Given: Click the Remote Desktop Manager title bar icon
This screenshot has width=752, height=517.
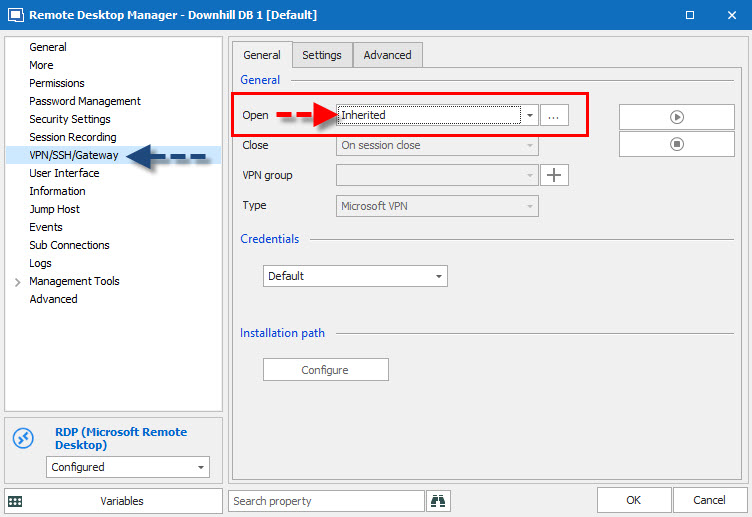Looking at the screenshot, I should [x=16, y=15].
